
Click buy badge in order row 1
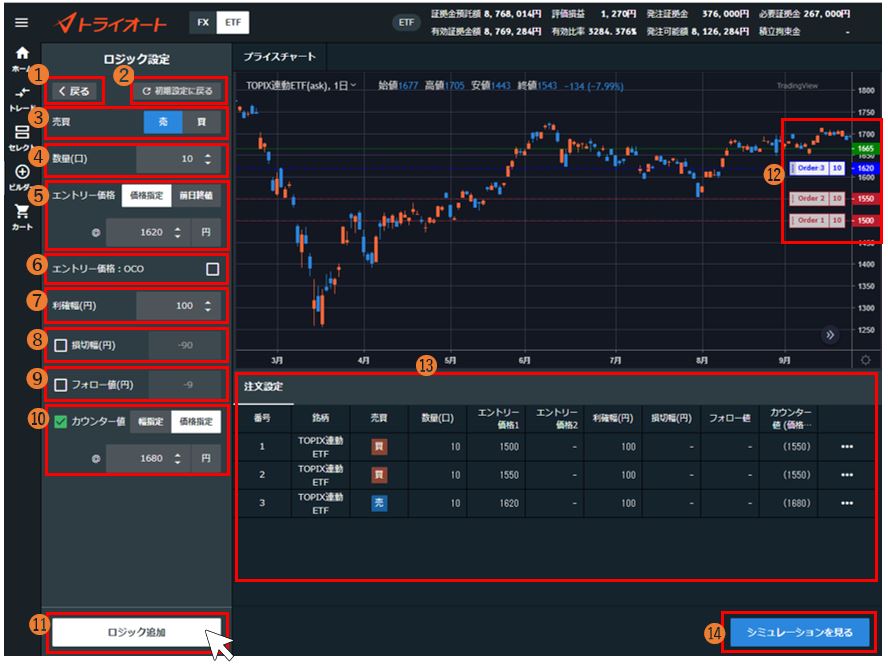379,447
